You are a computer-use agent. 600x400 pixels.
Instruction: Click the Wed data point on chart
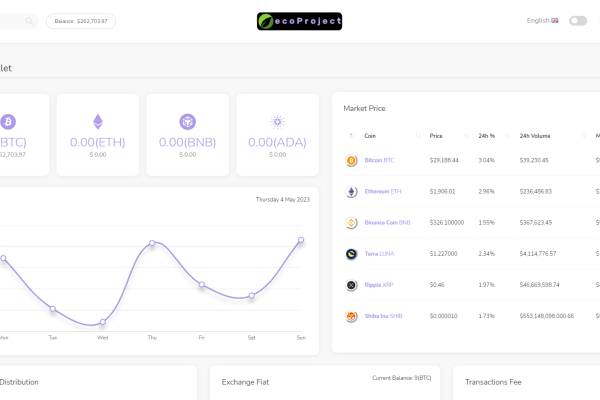coord(103,322)
